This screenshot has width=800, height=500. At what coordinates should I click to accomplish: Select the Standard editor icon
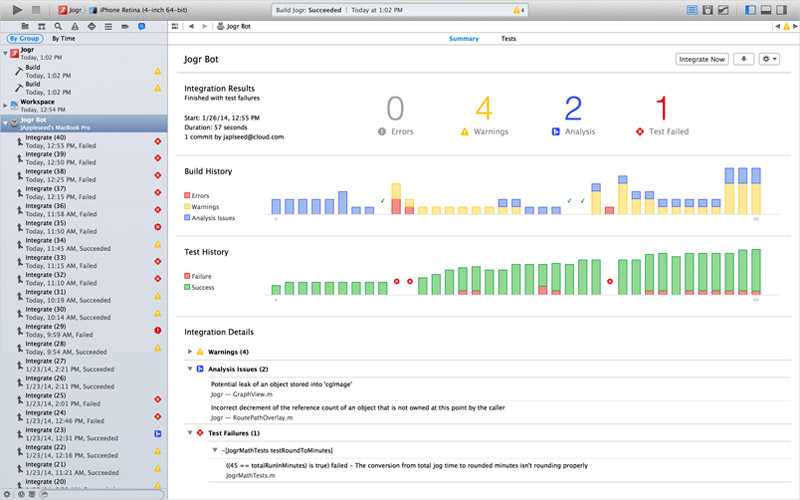click(693, 10)
